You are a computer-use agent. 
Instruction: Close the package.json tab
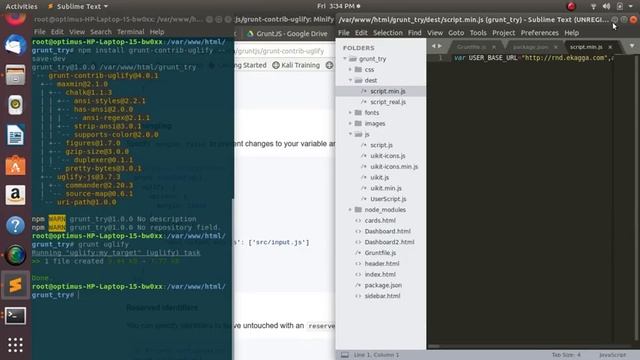click(x=556, y=47)
